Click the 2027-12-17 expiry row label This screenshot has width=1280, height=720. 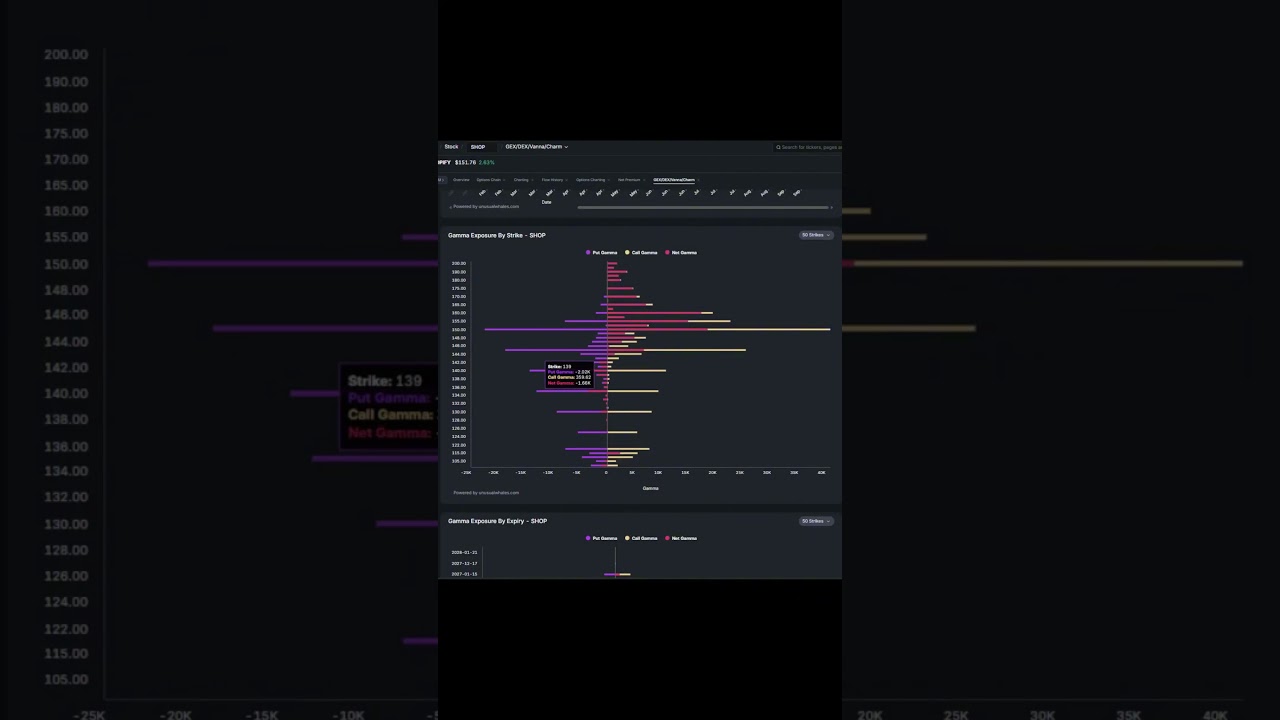tap(464, 563)
